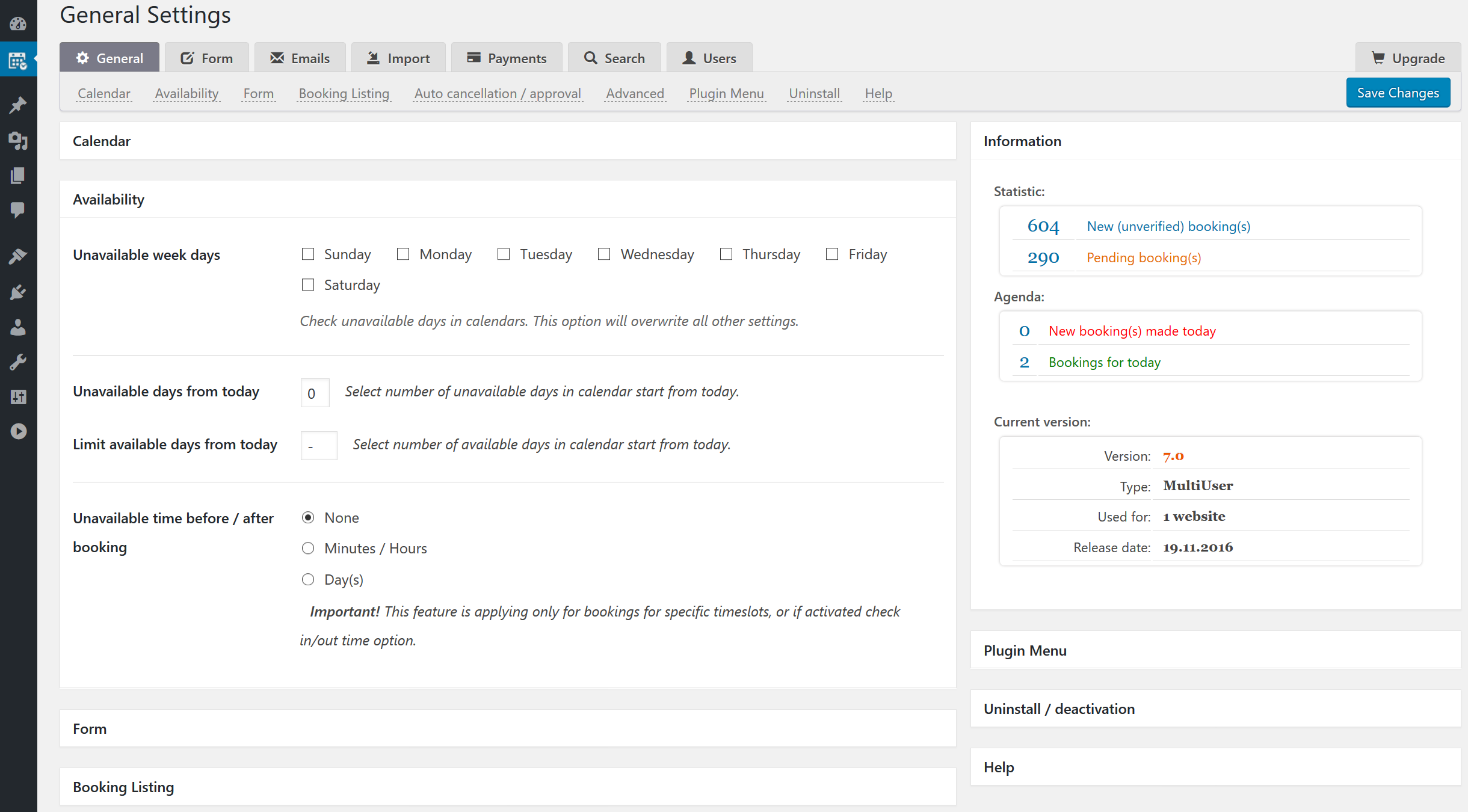This screenshot has height=812, width=1468.
Task: Mark Wednesday as unavailable week day
Action: click(x=604, y=254)
